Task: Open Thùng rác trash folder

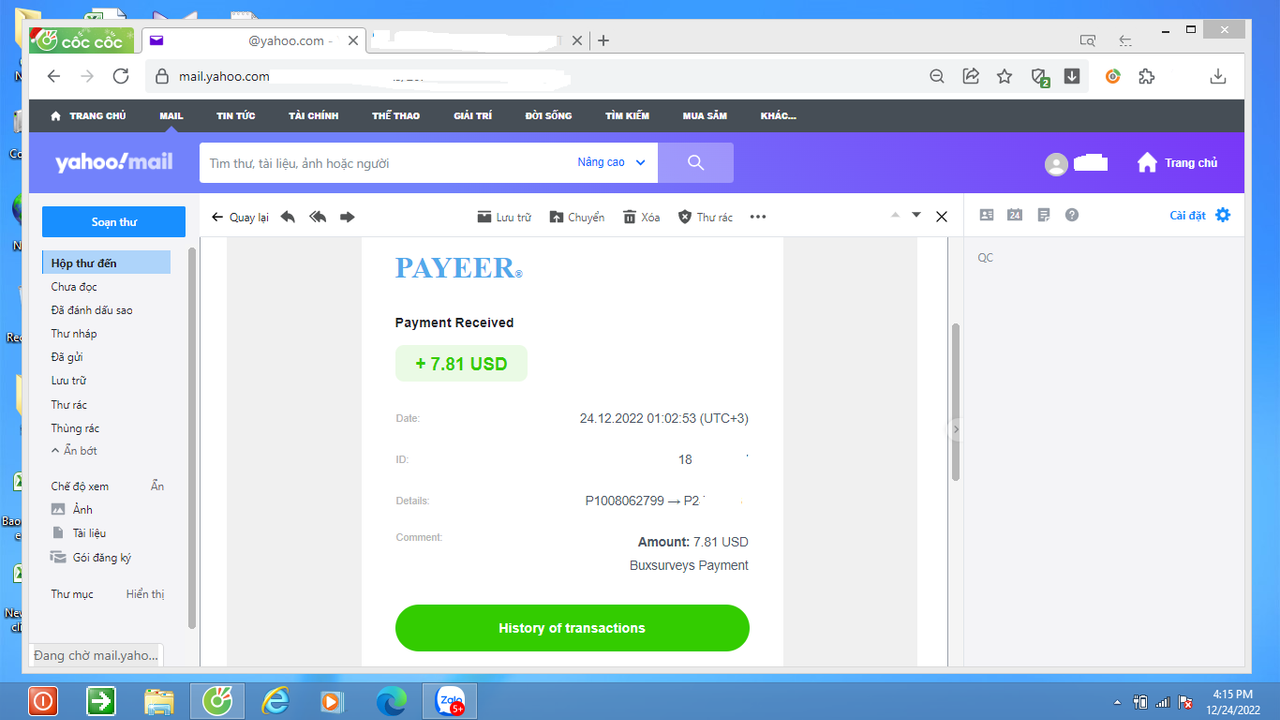Action: 75,428
